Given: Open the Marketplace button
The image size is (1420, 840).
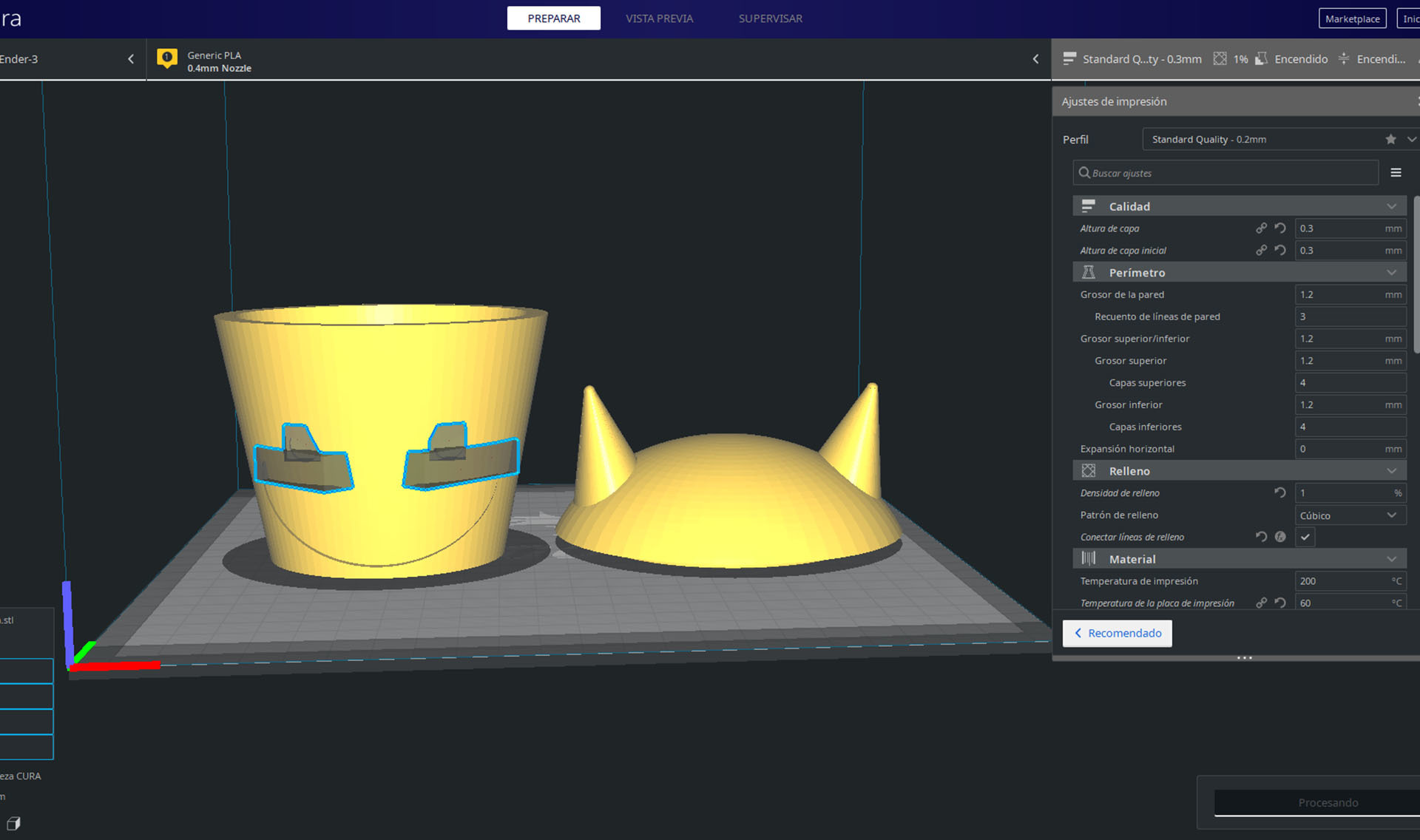Looking at the screenshot, I should point(1352,18).
